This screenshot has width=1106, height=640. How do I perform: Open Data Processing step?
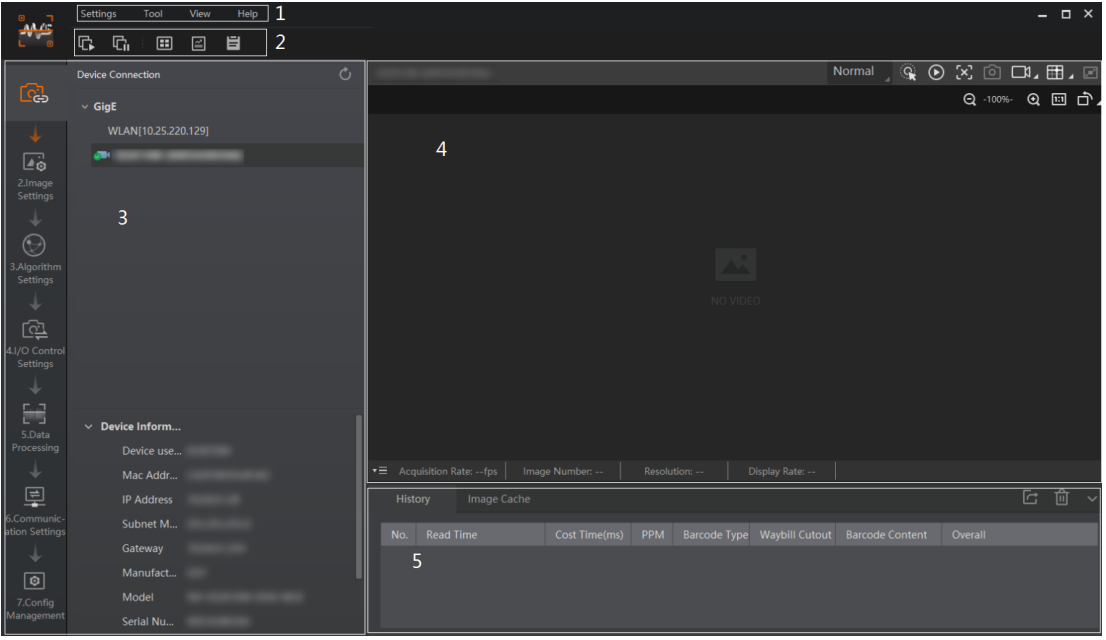tap(35, 428)
